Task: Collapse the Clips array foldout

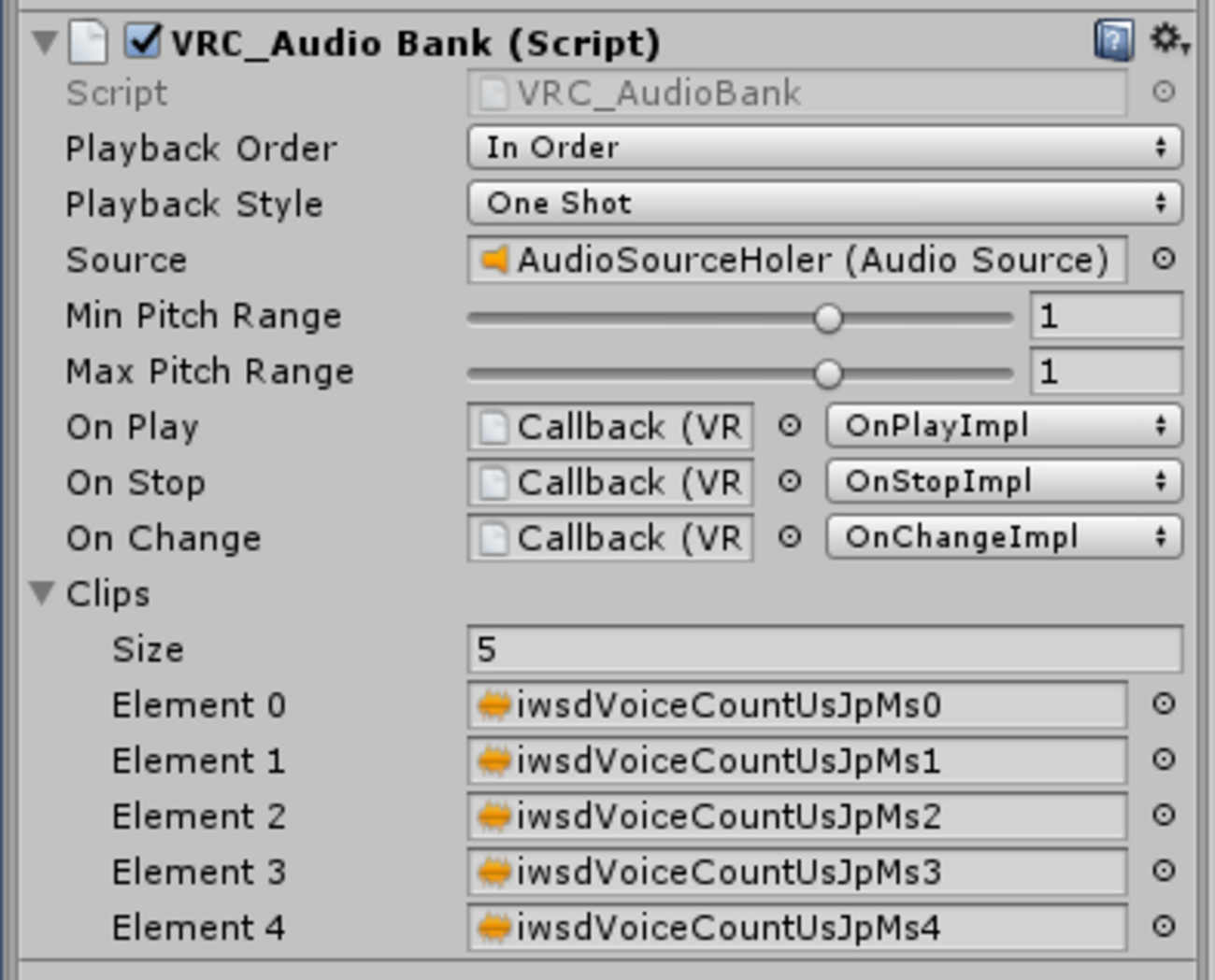Action: pos(43,593)
